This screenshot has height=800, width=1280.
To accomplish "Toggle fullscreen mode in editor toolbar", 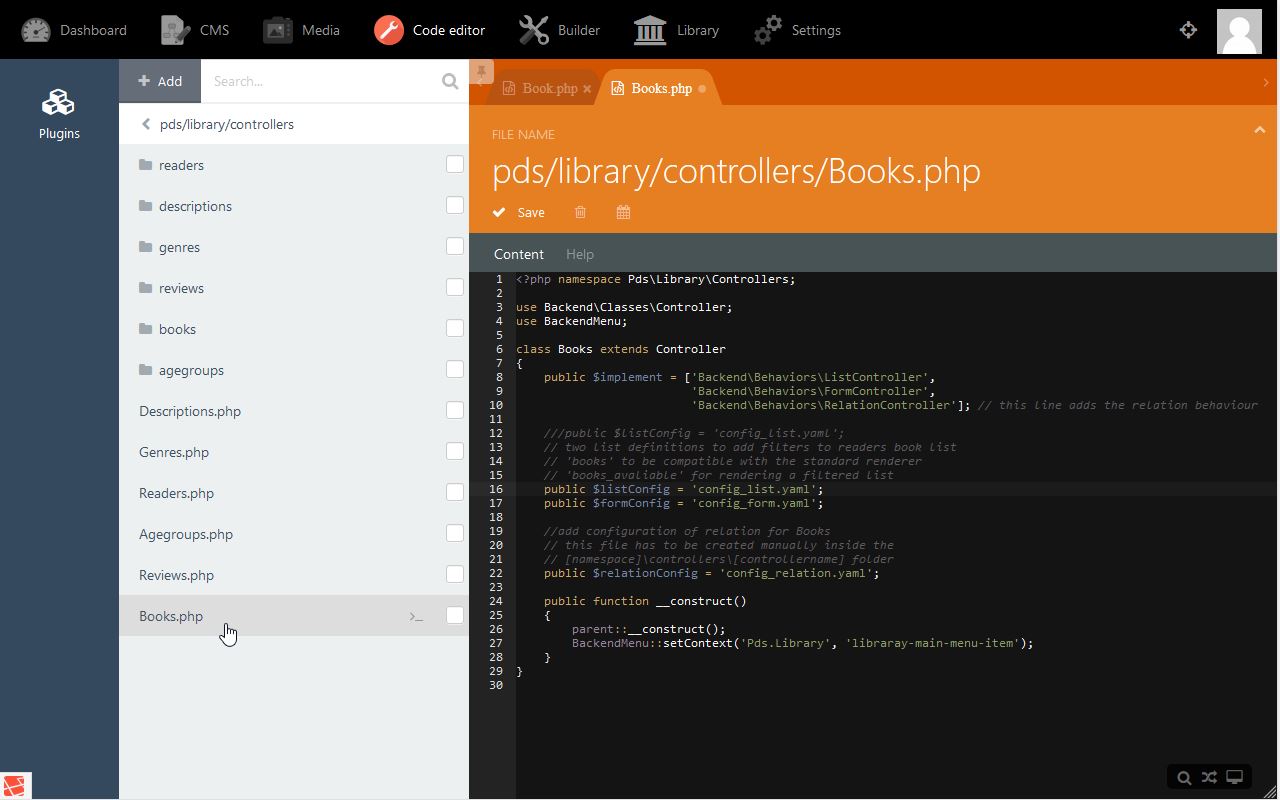I will (x=1235, y=777).
